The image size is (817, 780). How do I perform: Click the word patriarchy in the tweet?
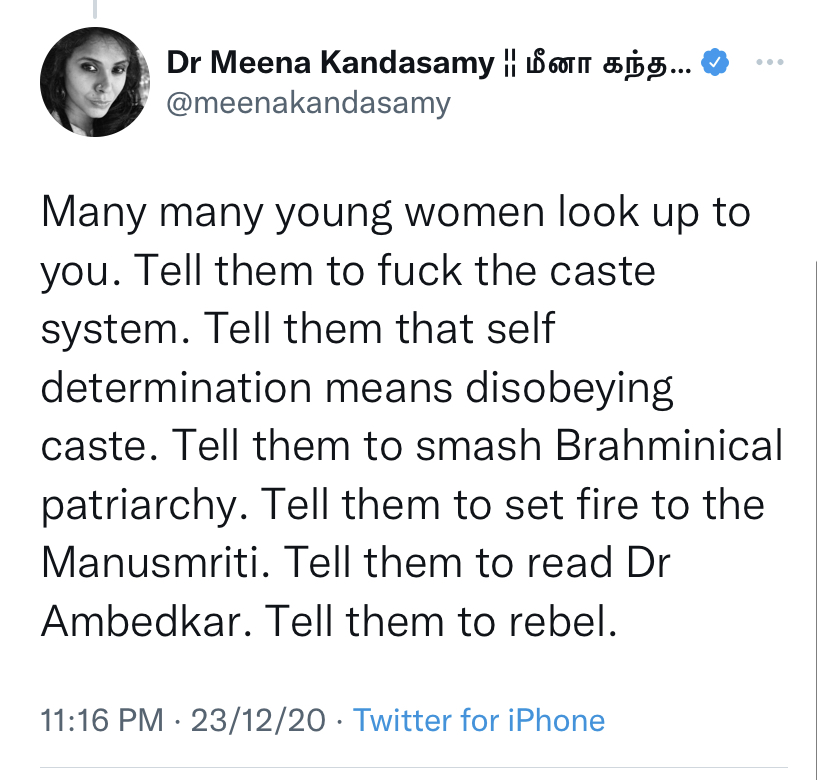coord(135,503)
